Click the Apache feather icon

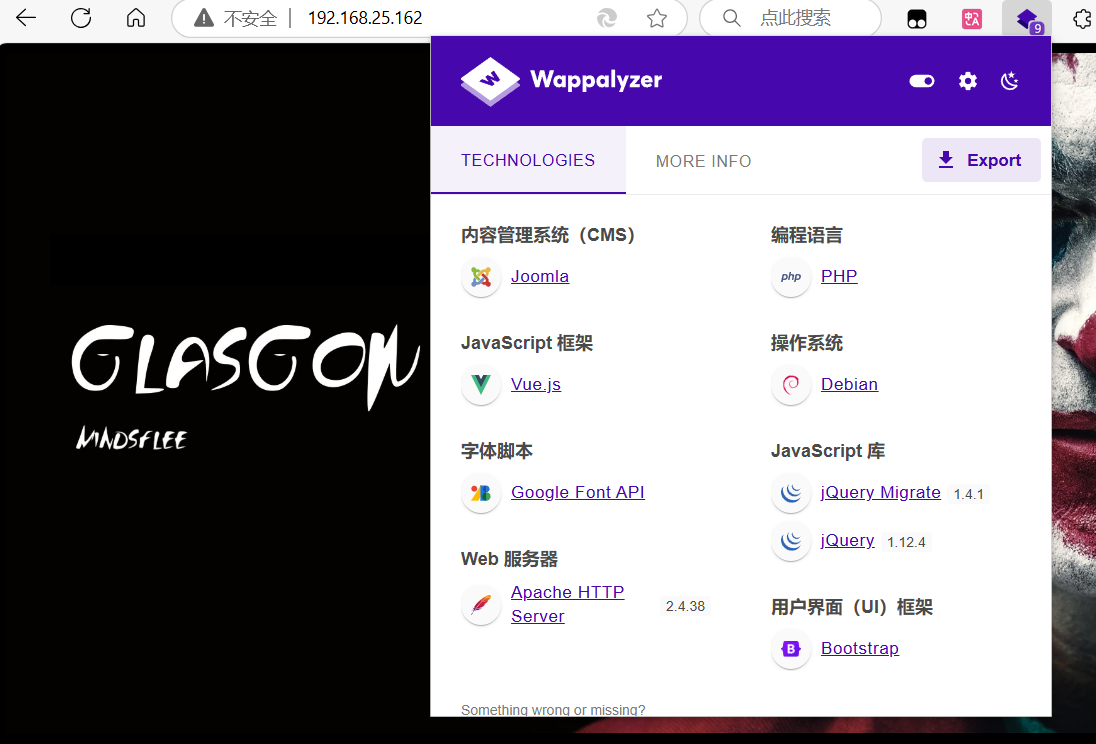tap(481, 604)
